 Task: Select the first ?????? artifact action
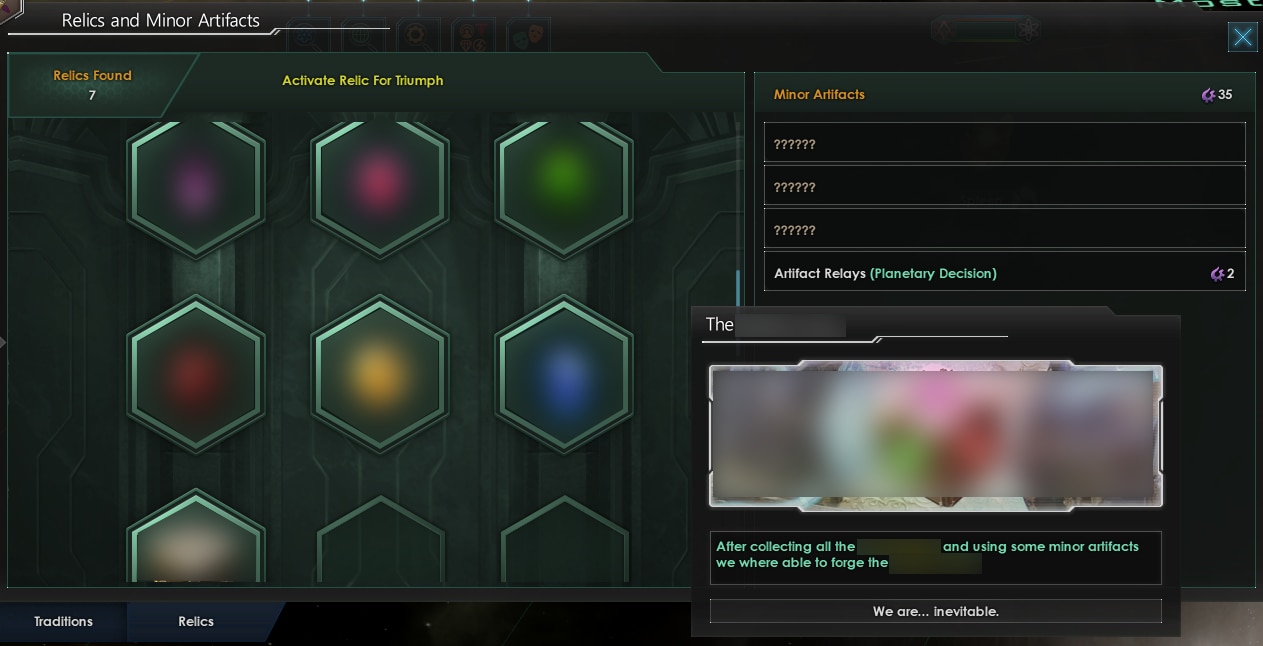pyautogui.click(x=1005, y=143)
